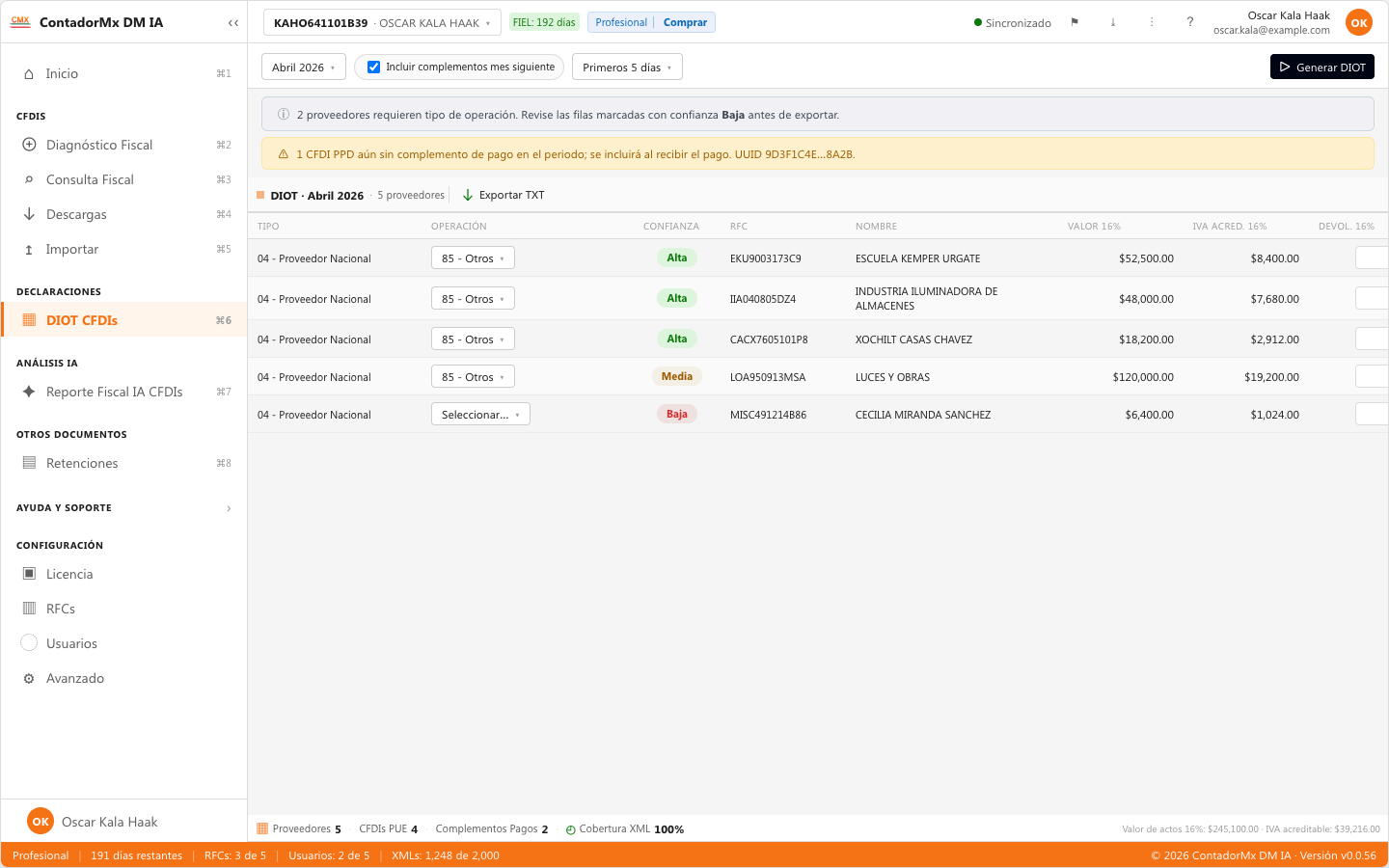Viewport: 1389px width, 868px height.
Task: Click the Cobertura XML clock icon in footer
Action: pos(570,829)
